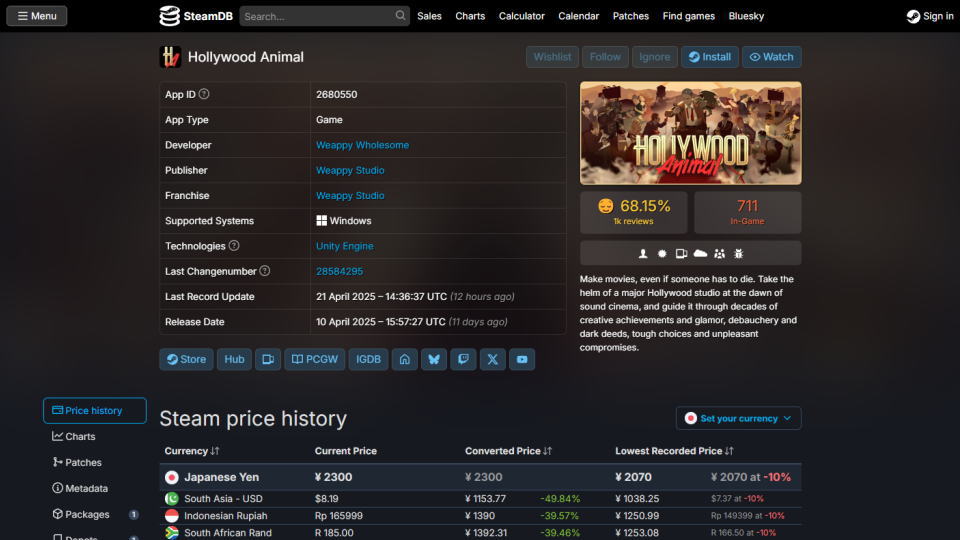Image resolution: width=960 pixels, height=540 pixels.
Task: Click the 711 In-Game counter
Action: [748, 212]
